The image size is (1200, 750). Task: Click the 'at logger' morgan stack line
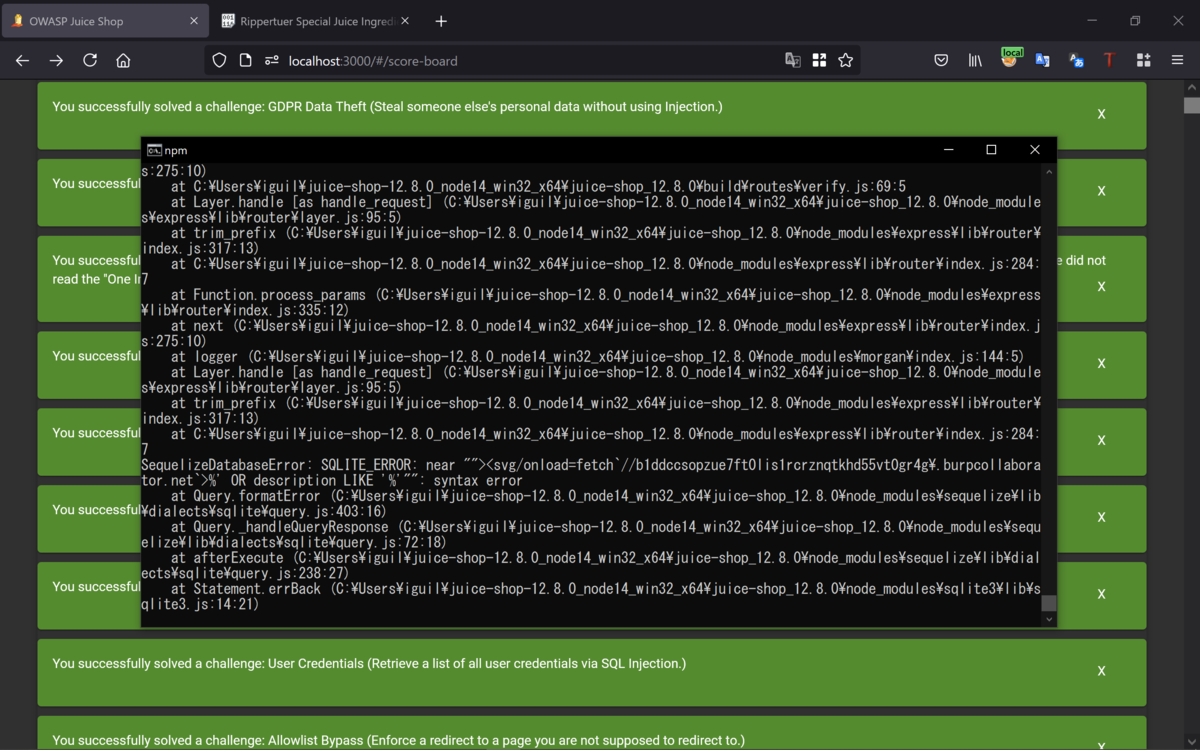[x=597, y=356]
